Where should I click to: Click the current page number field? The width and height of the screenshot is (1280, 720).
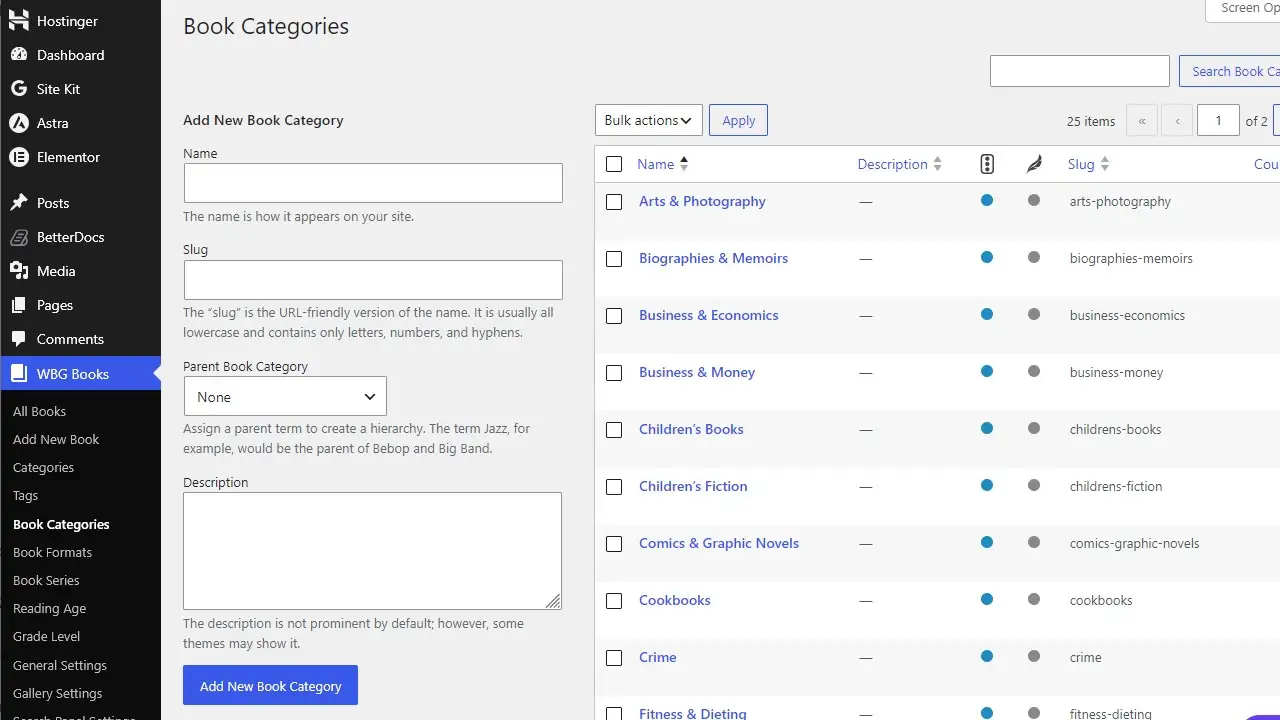pyautogui.click(x=1218, y=121)
